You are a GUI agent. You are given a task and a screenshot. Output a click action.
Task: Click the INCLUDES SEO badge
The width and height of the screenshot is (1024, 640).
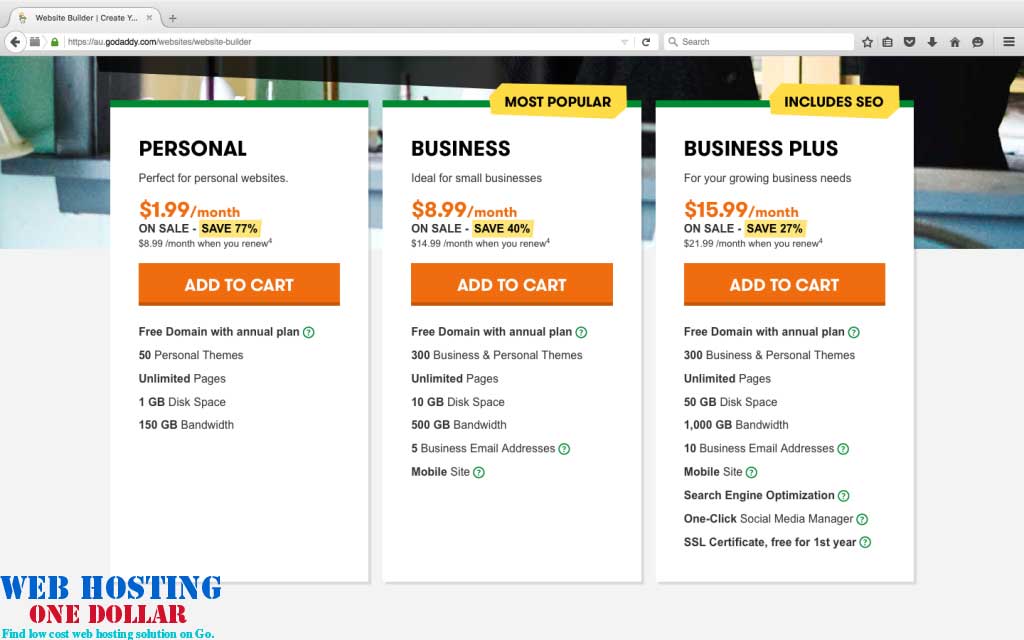(834, 102)
